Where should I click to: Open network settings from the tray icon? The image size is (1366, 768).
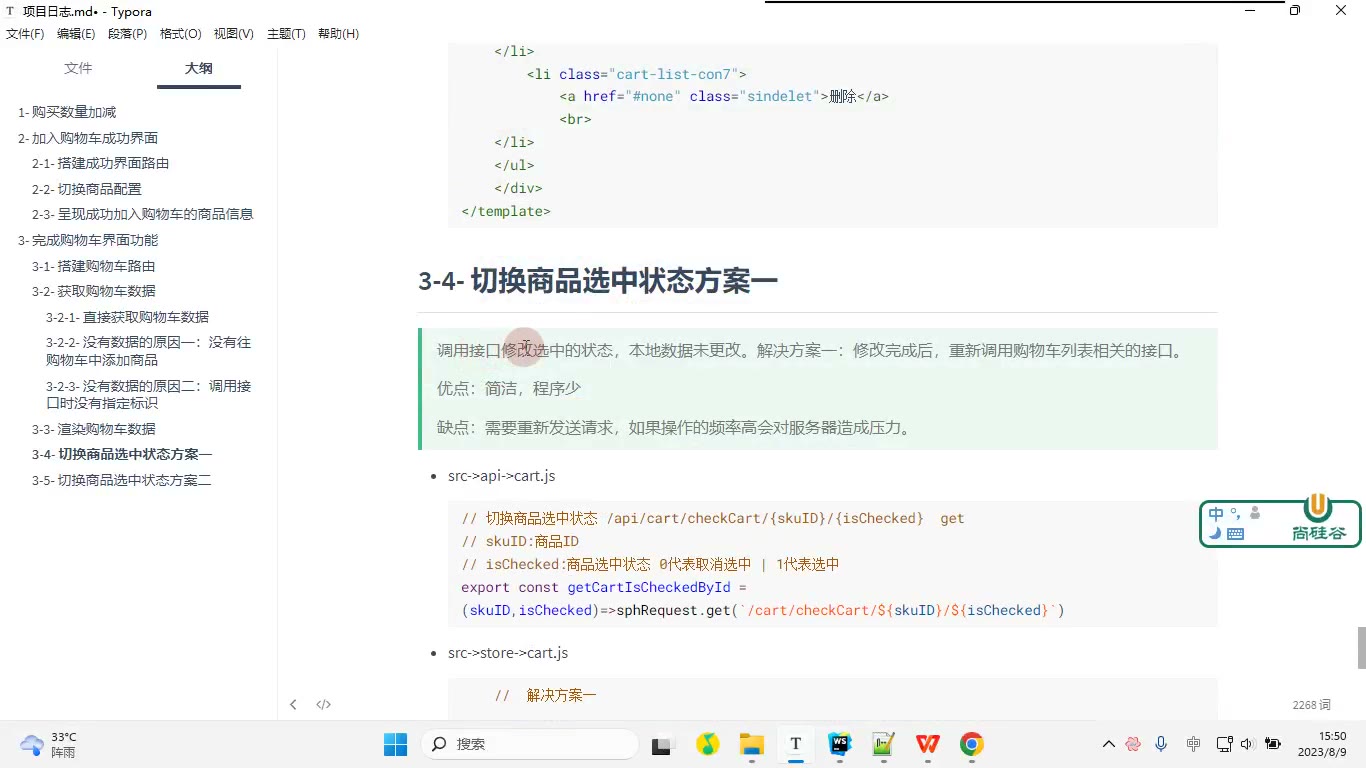pos(1224,744)
